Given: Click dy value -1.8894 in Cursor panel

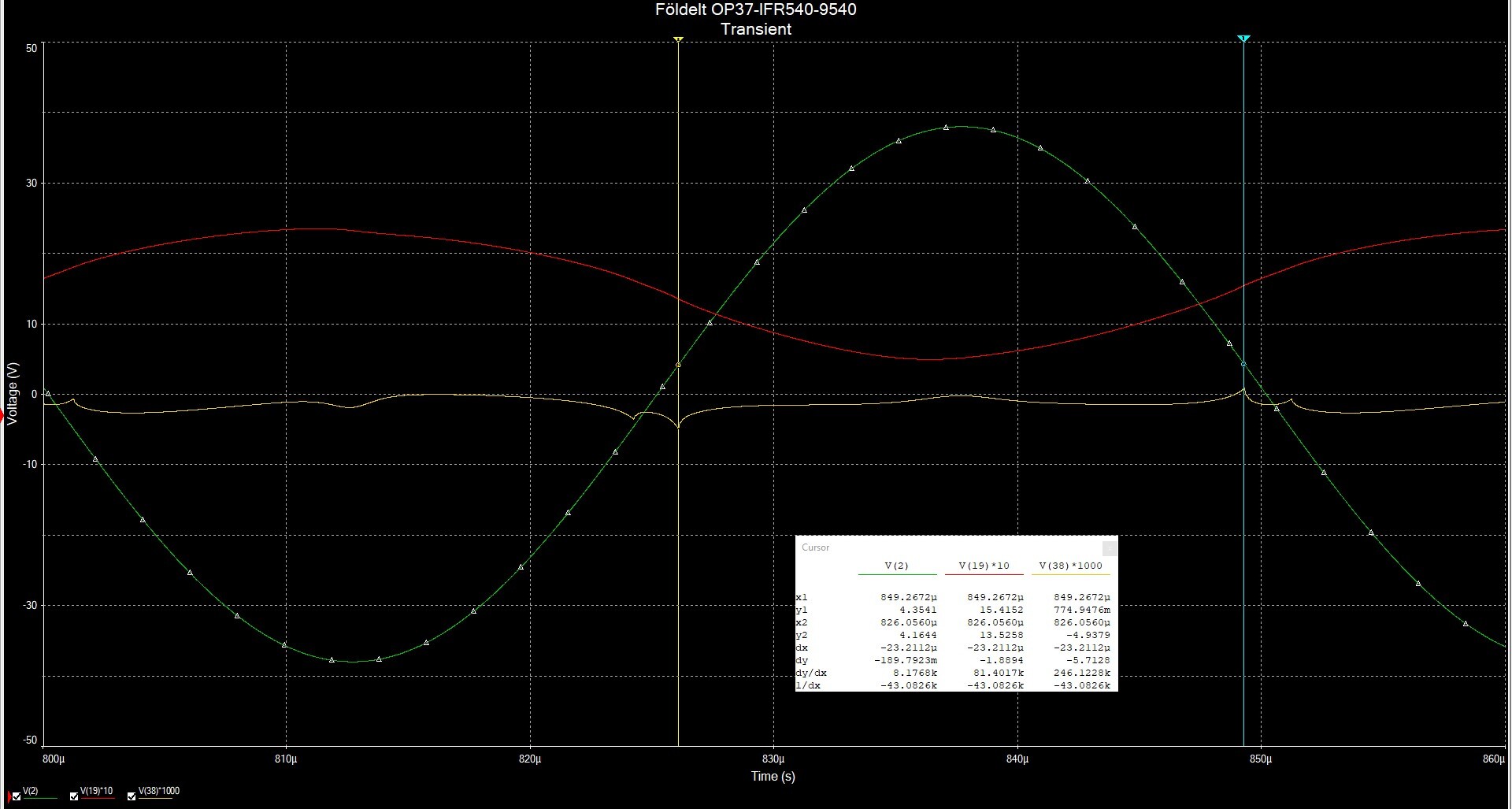Looking at the screenshot, I should click(1002, 660).
